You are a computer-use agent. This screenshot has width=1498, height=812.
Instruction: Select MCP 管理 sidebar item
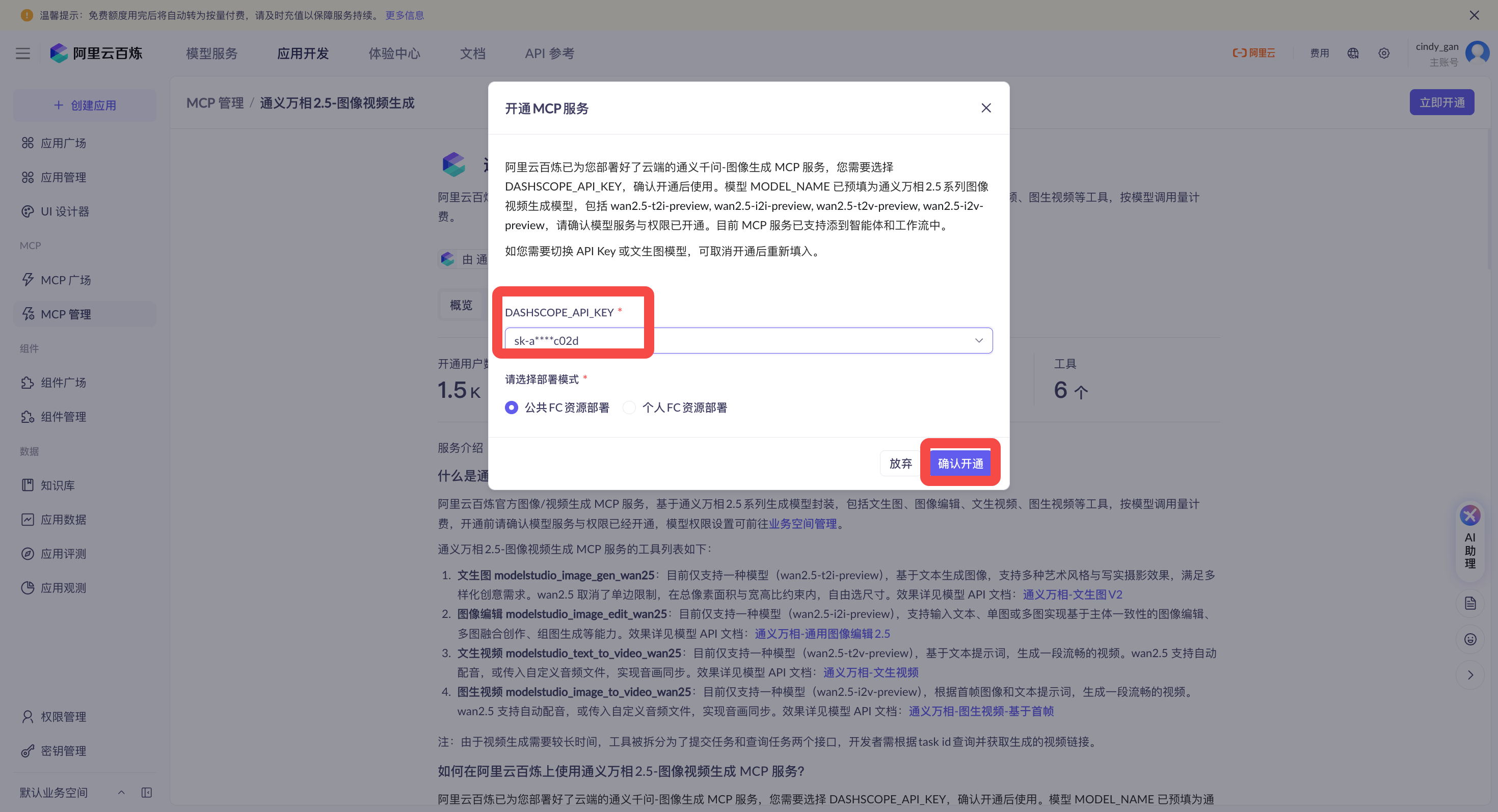(x=84, y=314)
